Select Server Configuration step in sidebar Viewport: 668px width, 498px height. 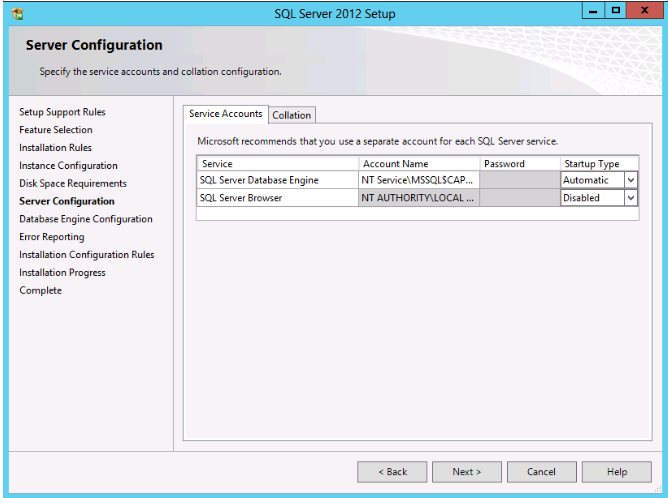(x=67, y=202)
